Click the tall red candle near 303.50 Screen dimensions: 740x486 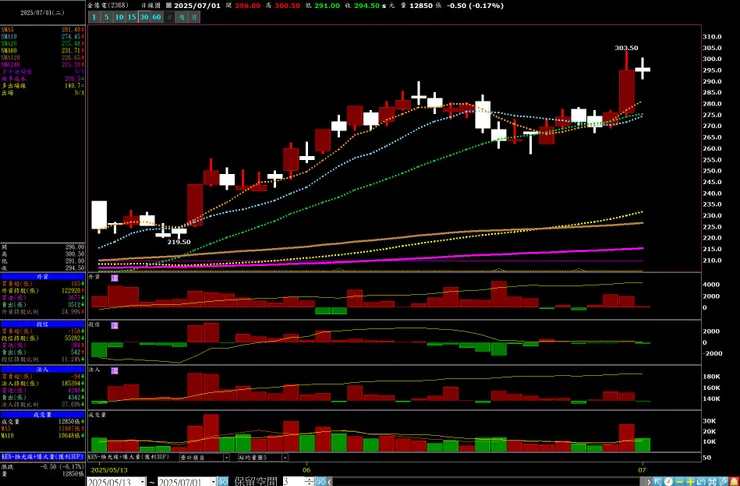(627, 91)
